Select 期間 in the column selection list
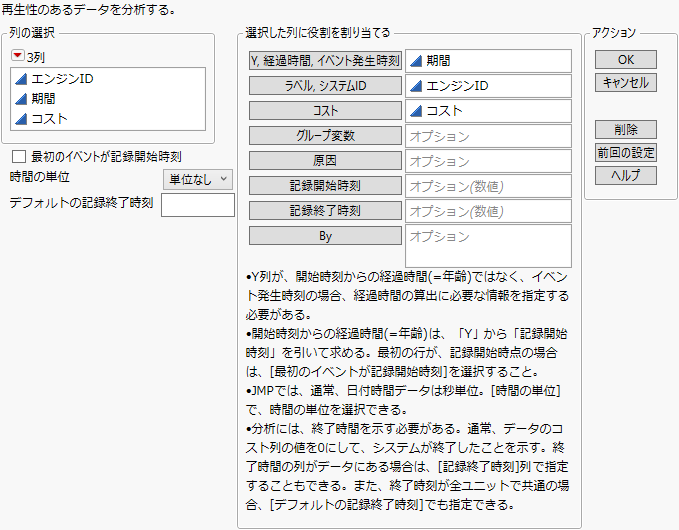Screen dimensions: 679x530 [x=43, y=99]
